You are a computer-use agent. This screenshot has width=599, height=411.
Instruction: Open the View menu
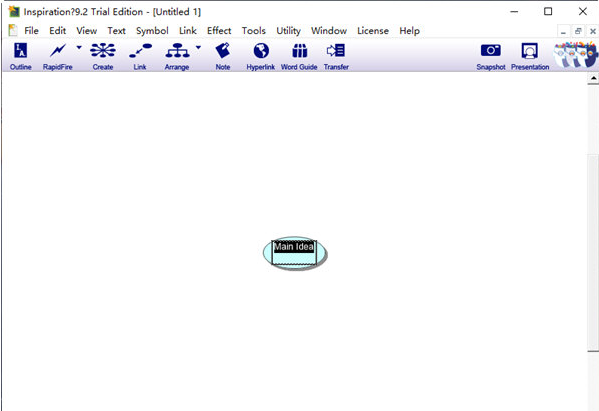pos(87,31)
